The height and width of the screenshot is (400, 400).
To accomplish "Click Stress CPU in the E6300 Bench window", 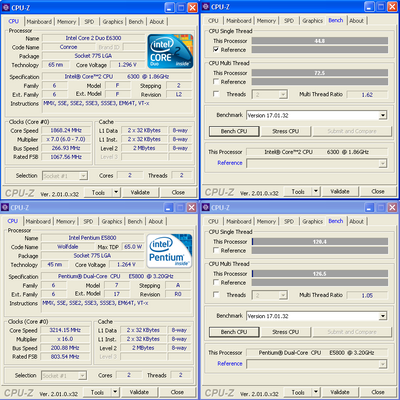I will 285,131.
